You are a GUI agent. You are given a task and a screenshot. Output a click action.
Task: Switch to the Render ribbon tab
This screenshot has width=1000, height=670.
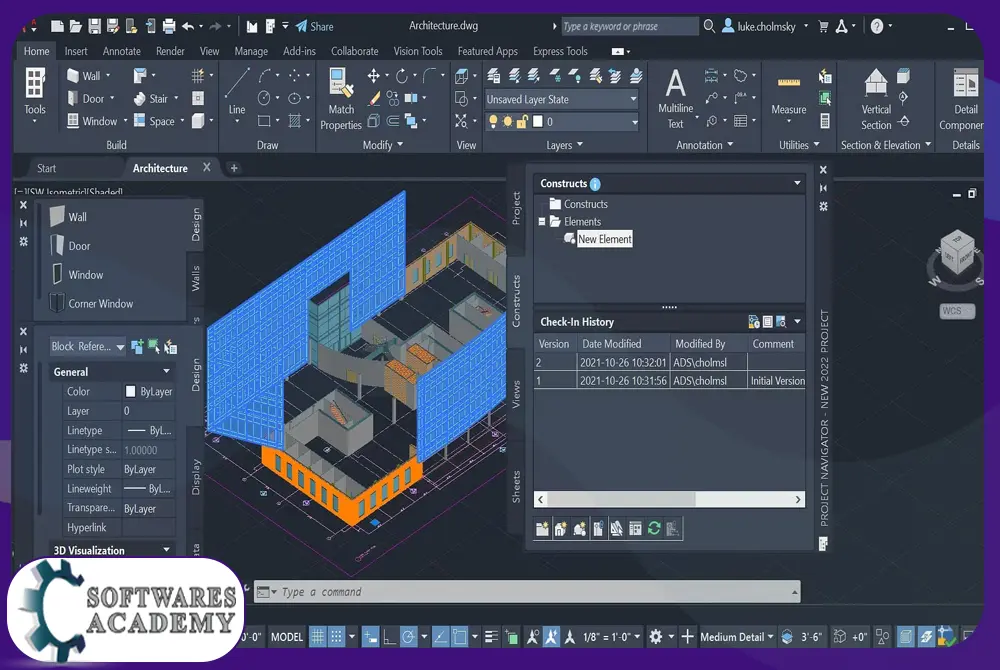(170, 51)
